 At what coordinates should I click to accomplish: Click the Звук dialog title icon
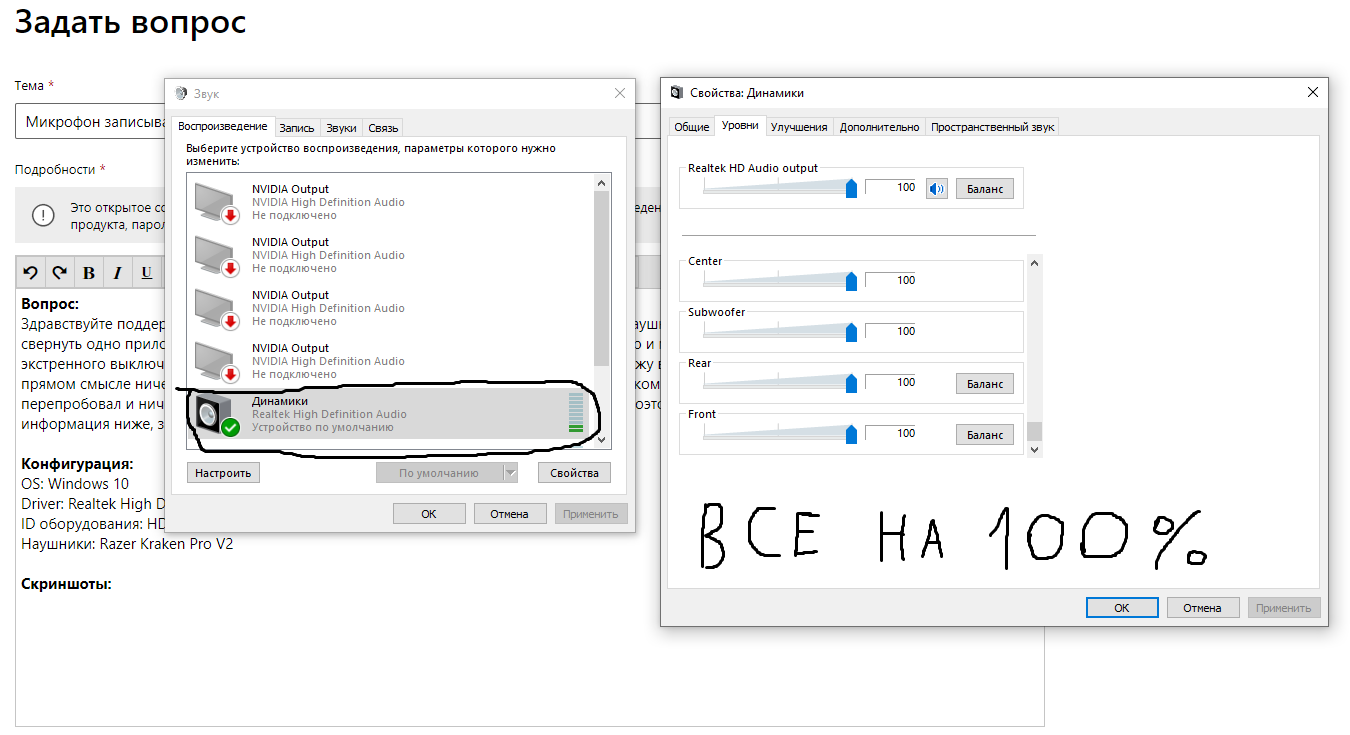pyautogui.click(x=181, y=94)
